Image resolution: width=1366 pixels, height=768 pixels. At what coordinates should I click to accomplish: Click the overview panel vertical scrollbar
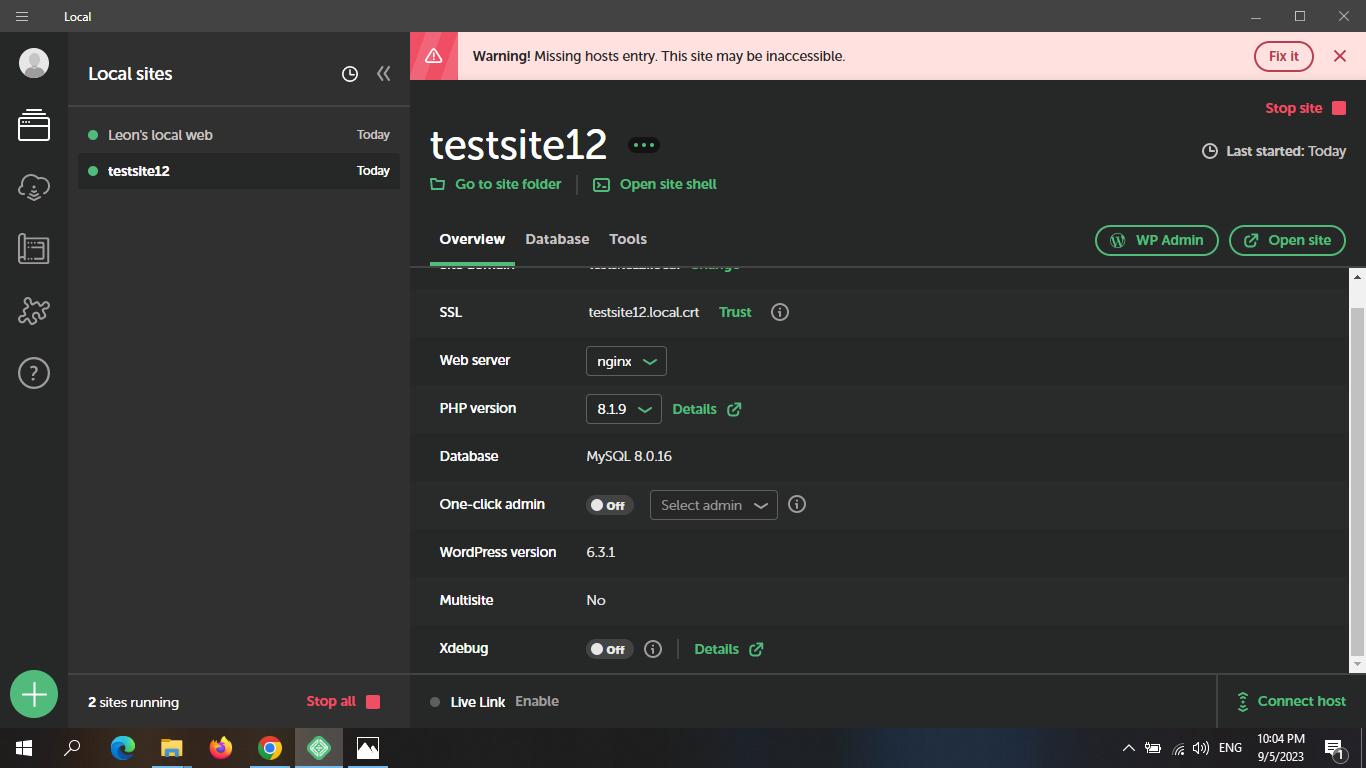1357,480
